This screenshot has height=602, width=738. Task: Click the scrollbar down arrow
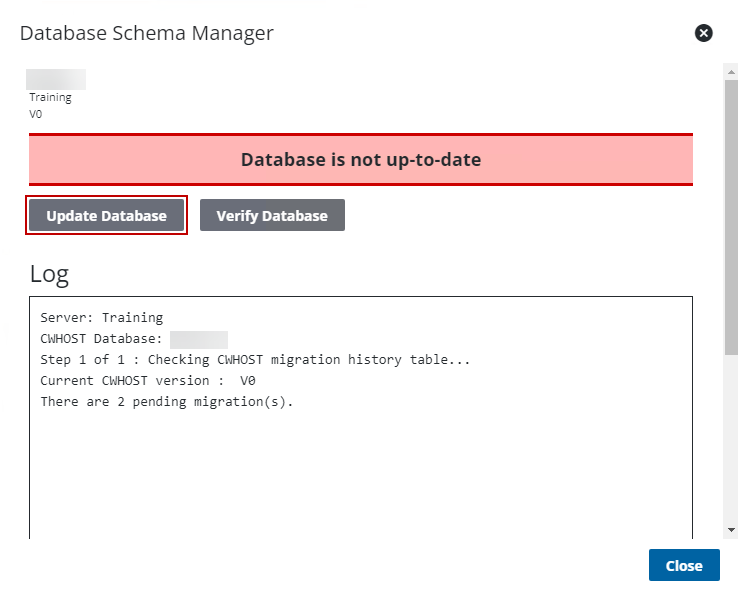731,529
